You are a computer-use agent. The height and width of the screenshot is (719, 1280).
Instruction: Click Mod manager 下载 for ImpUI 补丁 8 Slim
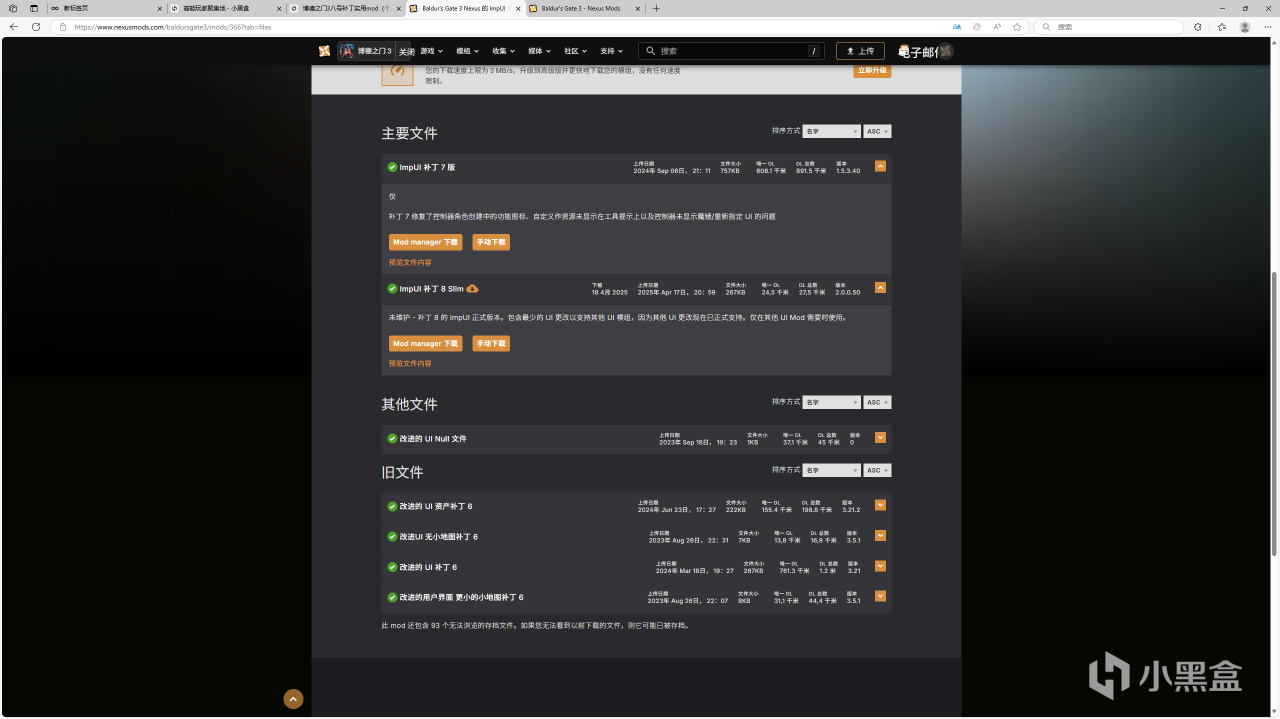(425, 343)
